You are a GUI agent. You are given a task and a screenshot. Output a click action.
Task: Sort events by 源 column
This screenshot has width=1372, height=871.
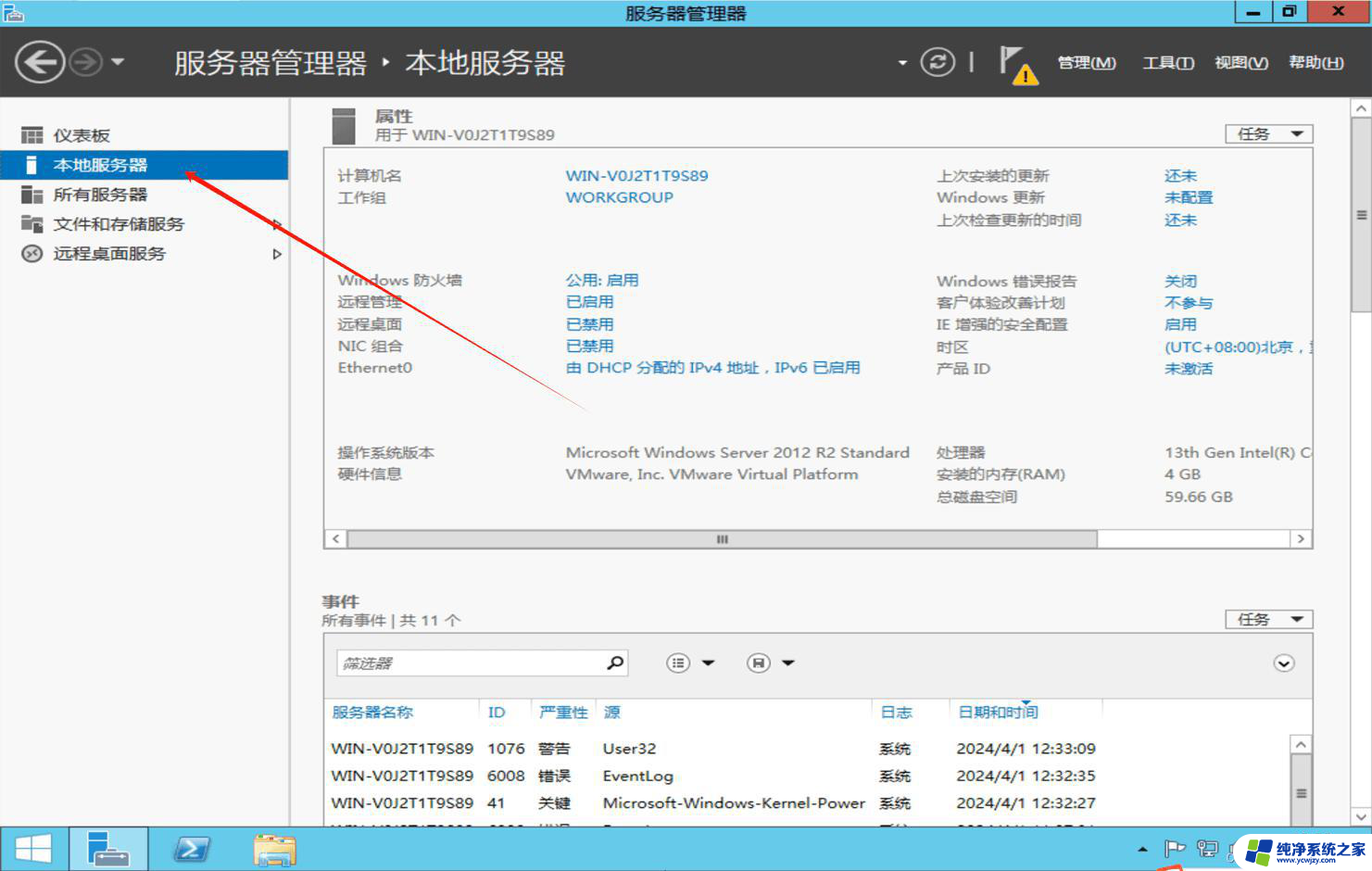point(612,713)
